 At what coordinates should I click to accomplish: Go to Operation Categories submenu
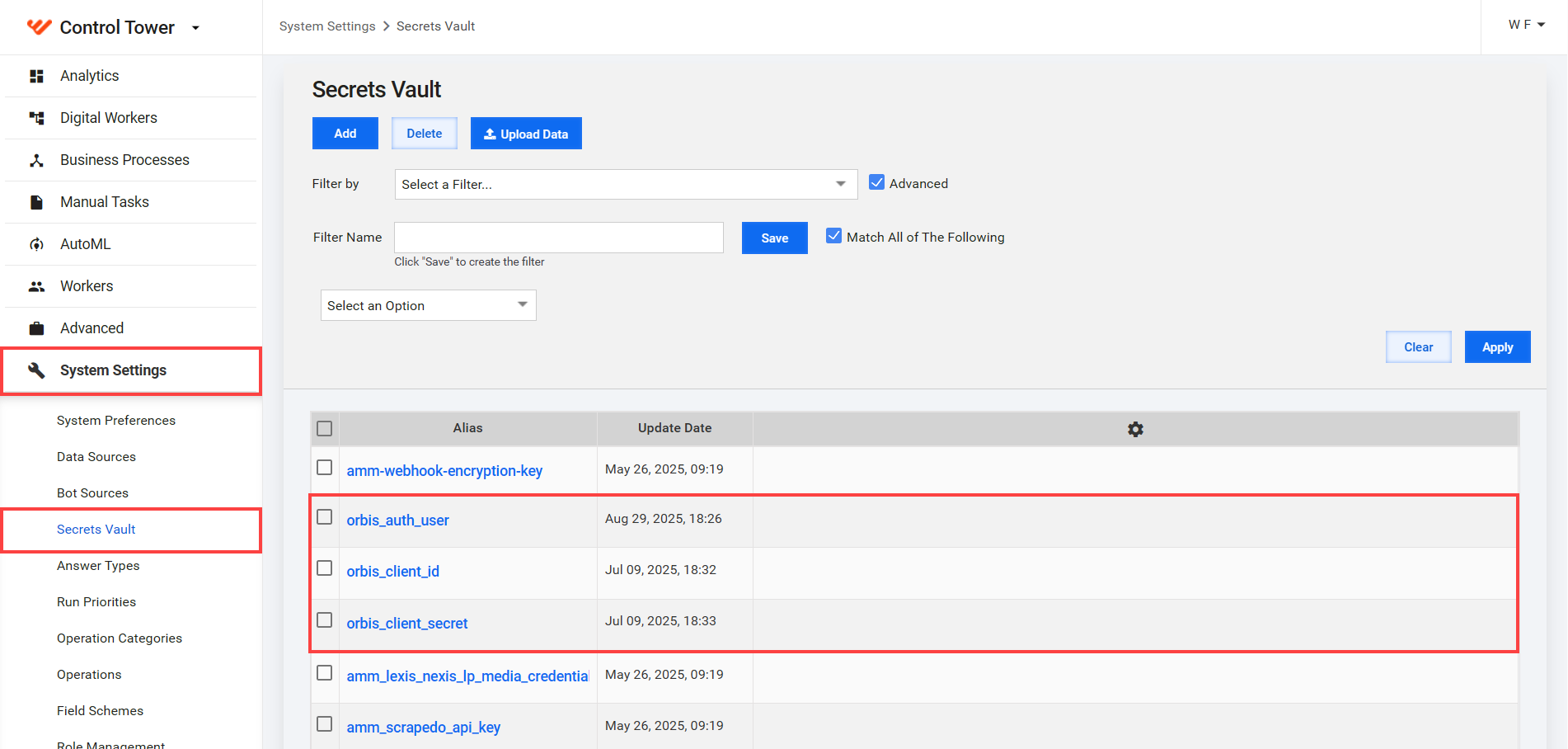click(x=120, y=638)
